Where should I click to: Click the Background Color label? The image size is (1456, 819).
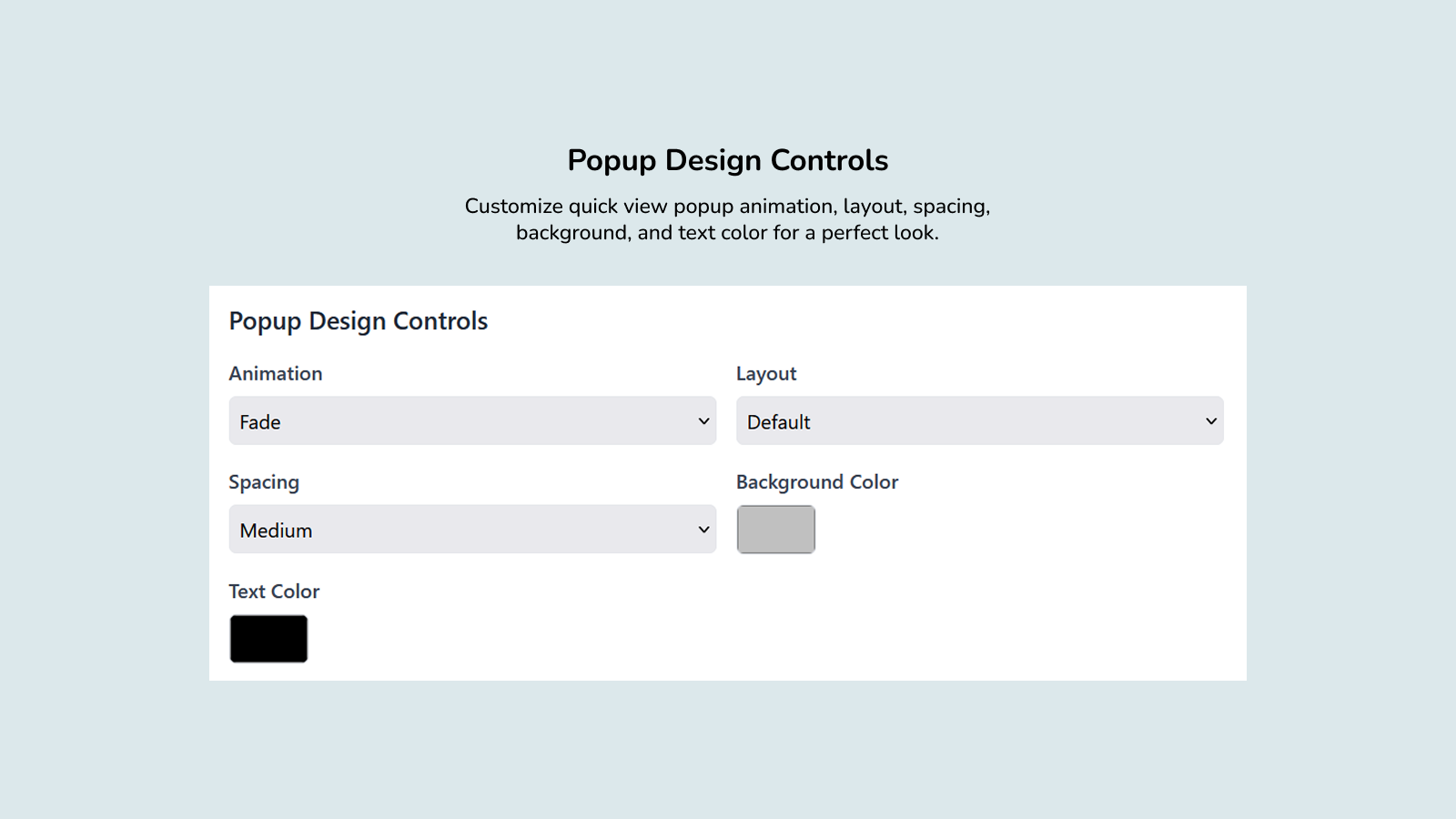816,481
